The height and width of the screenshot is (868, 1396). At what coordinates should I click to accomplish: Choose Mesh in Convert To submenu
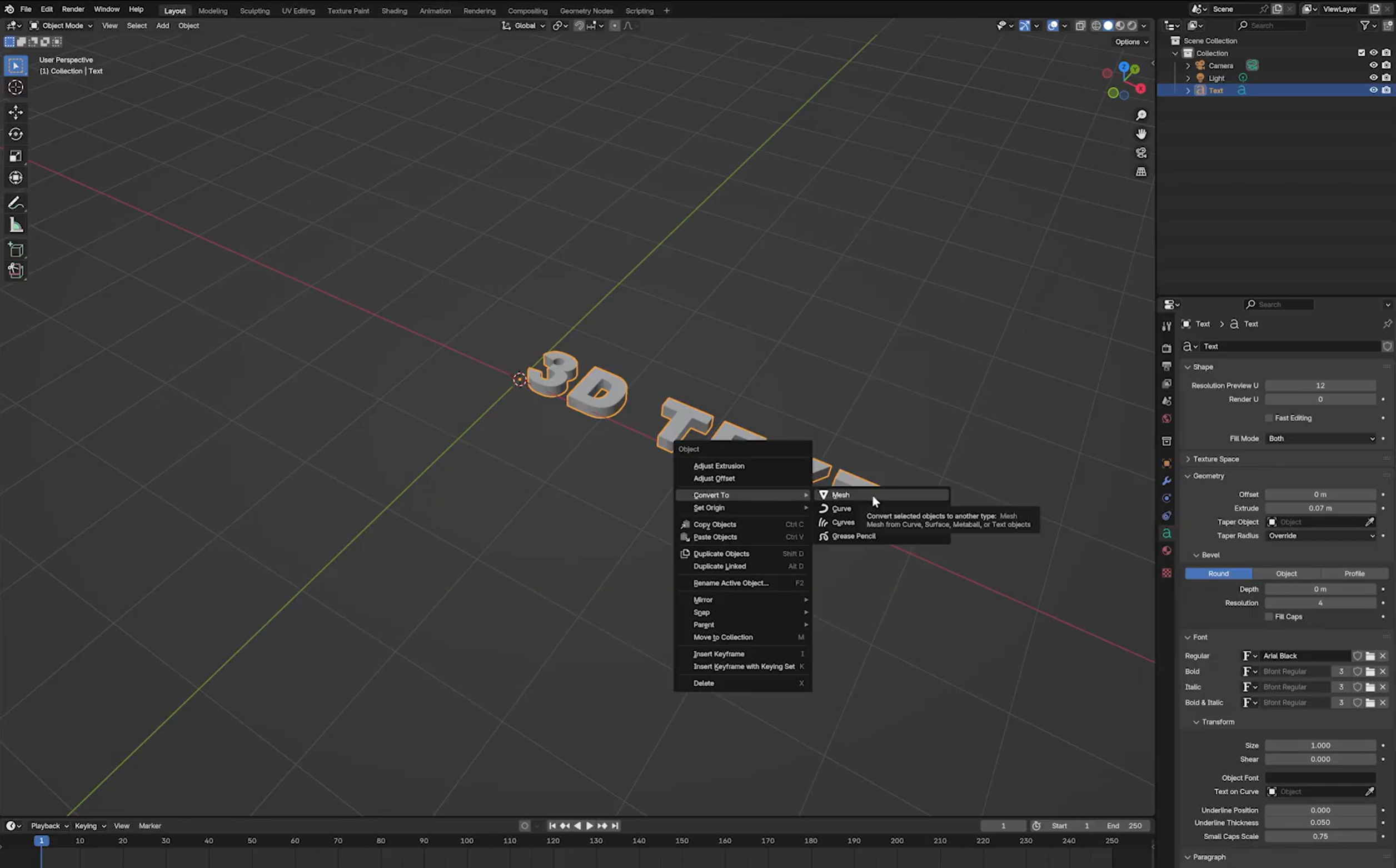pyautogui.click(x=881, y=495)
